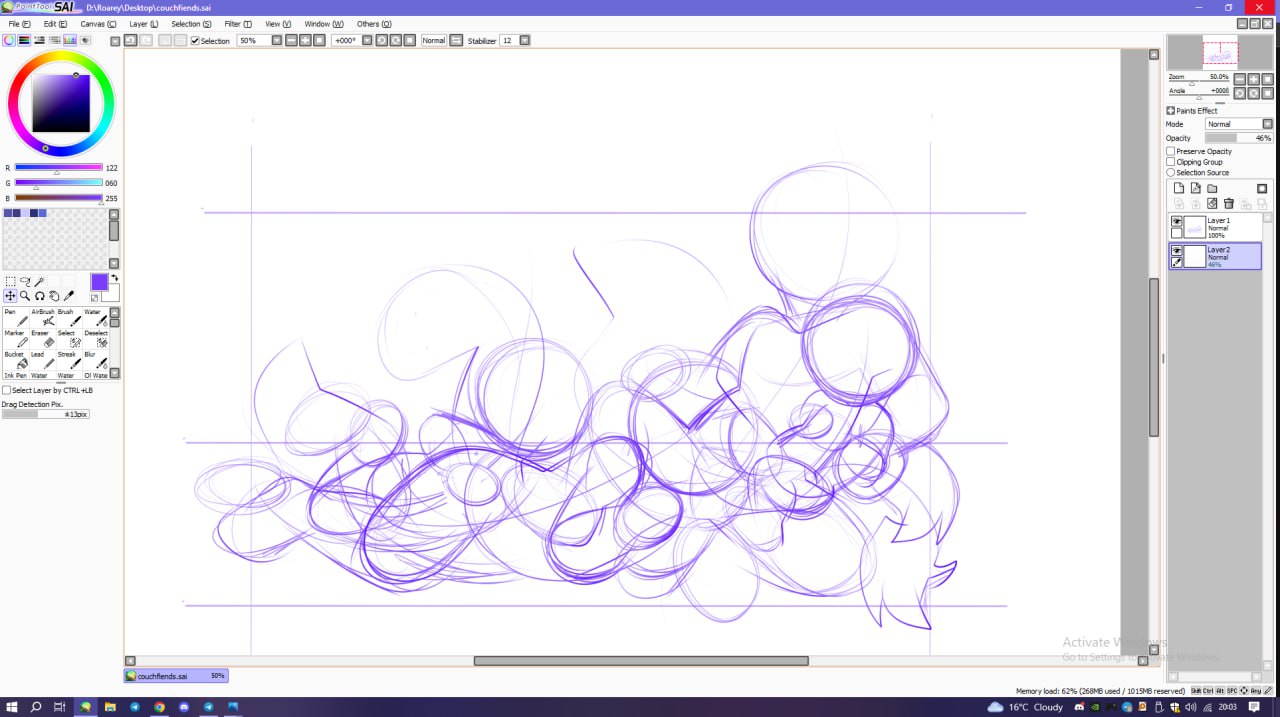Select the rectangular selection tool
The height and width of the screenshot is (717, 1280).
coord(10,282)
